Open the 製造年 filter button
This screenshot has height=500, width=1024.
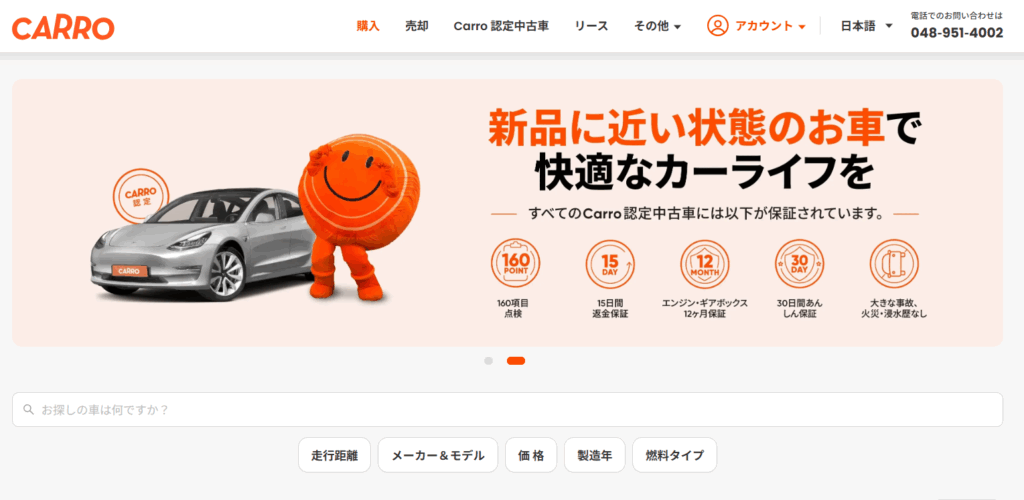594,455
